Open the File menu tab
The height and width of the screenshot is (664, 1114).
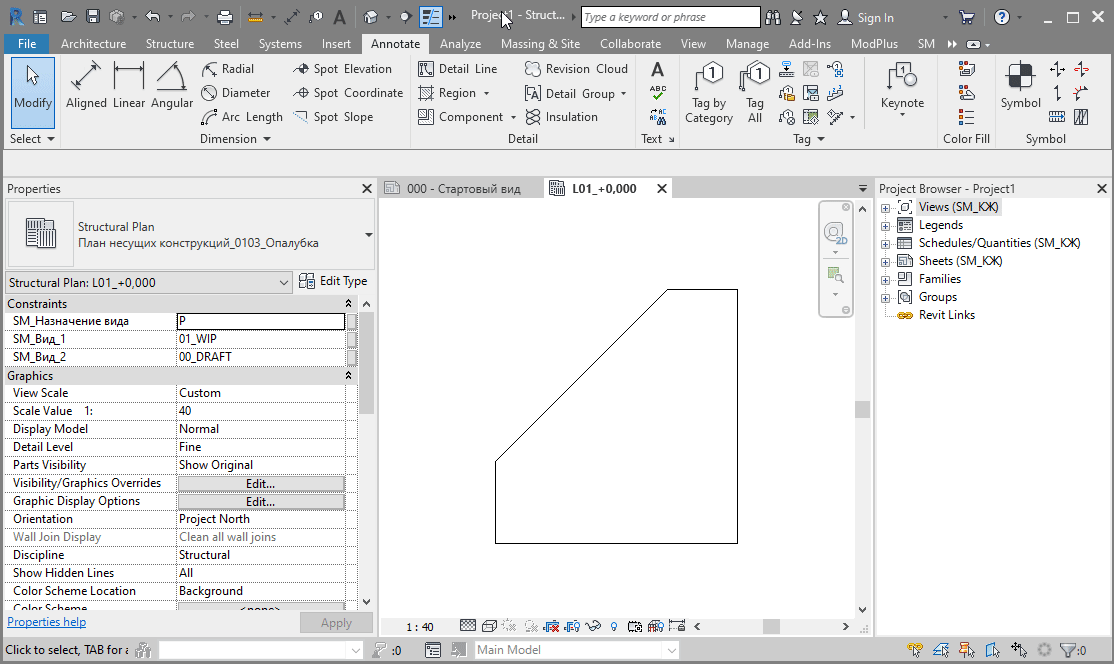(27, 44)
